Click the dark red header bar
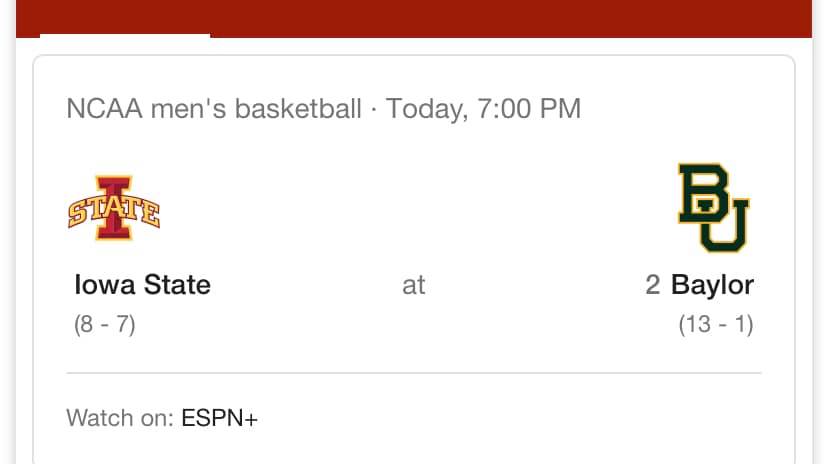The image size is (828, 464). (x=500, y=16)
